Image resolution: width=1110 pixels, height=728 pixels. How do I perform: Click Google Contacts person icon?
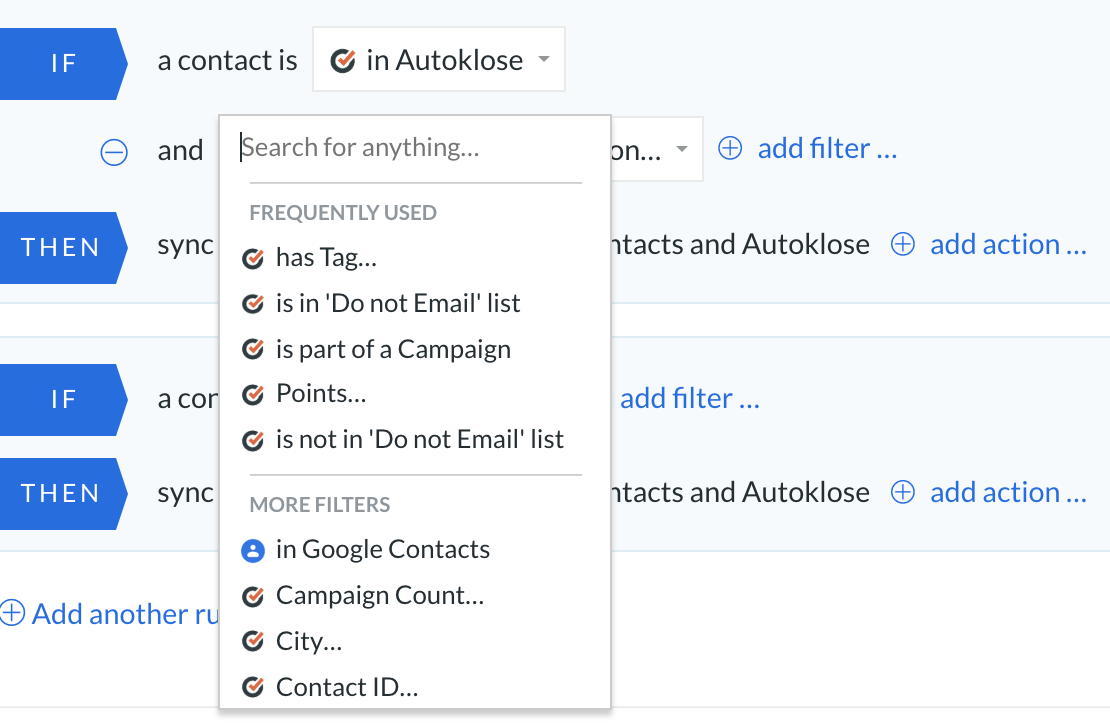[253, 551]
